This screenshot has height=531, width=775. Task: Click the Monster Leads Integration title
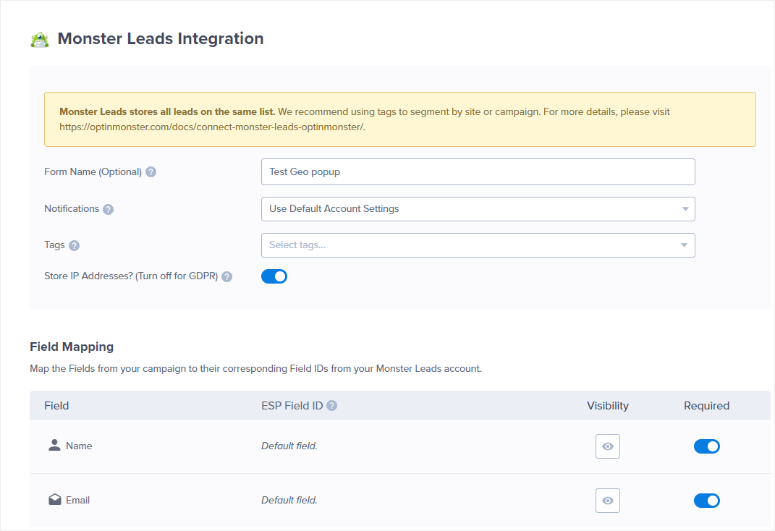(x=161, y=39)
